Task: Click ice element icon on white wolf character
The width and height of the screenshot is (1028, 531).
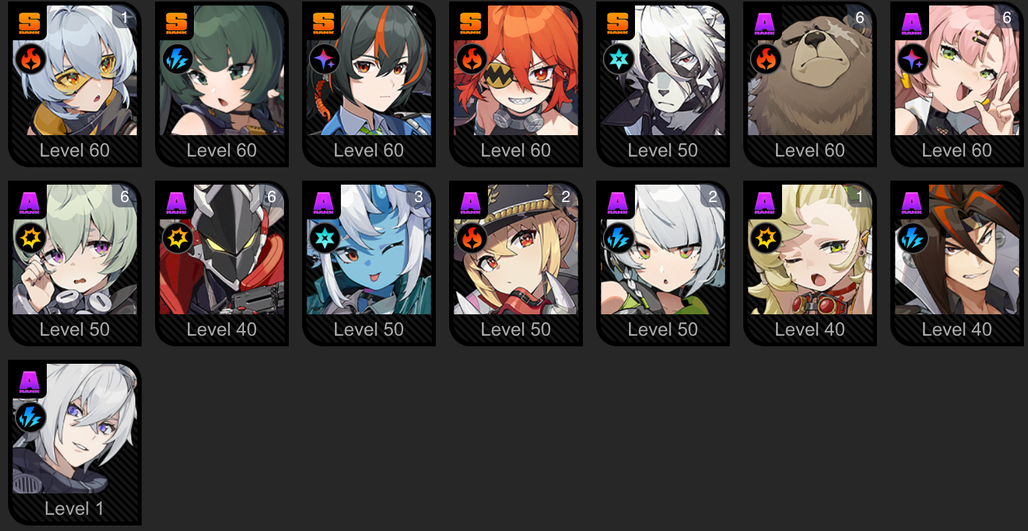Action: [x=618, y=58]
